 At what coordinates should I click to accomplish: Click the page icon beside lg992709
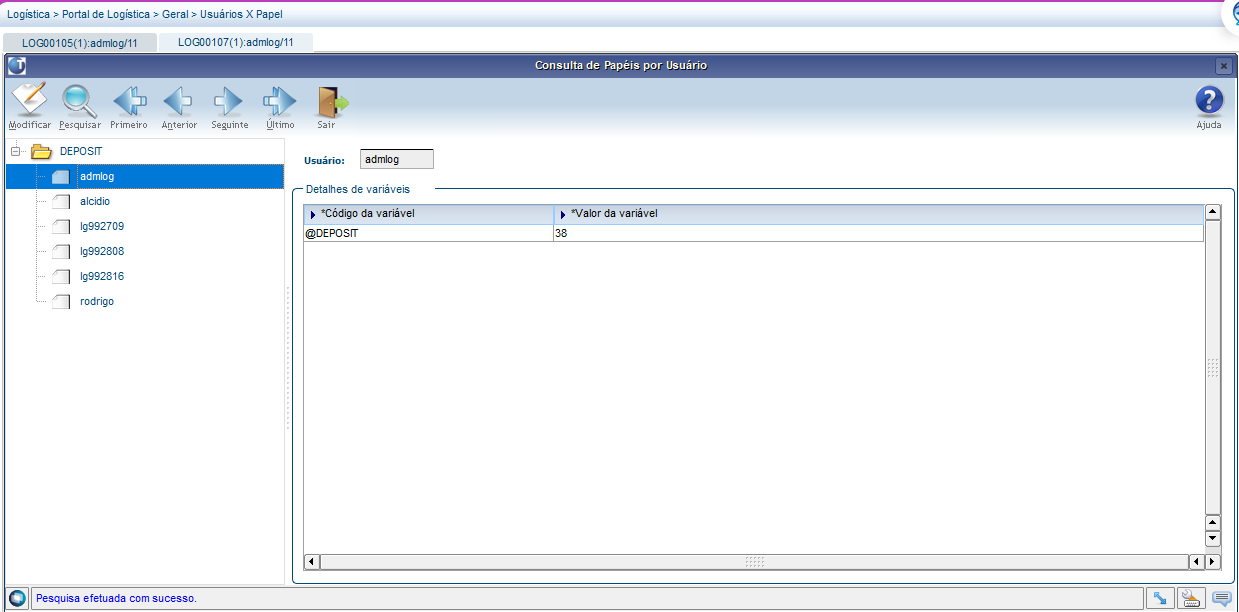(x=61, y=226)
